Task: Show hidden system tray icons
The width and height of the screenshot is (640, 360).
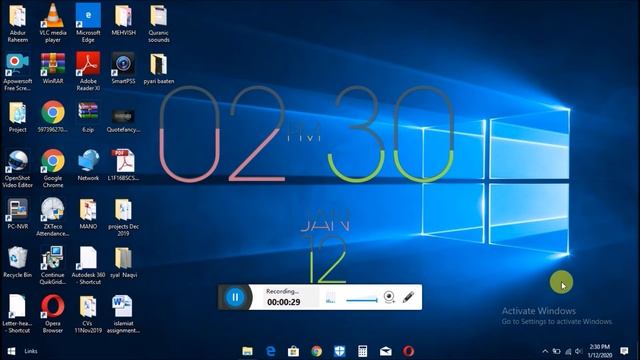Action: click(545, 351)
